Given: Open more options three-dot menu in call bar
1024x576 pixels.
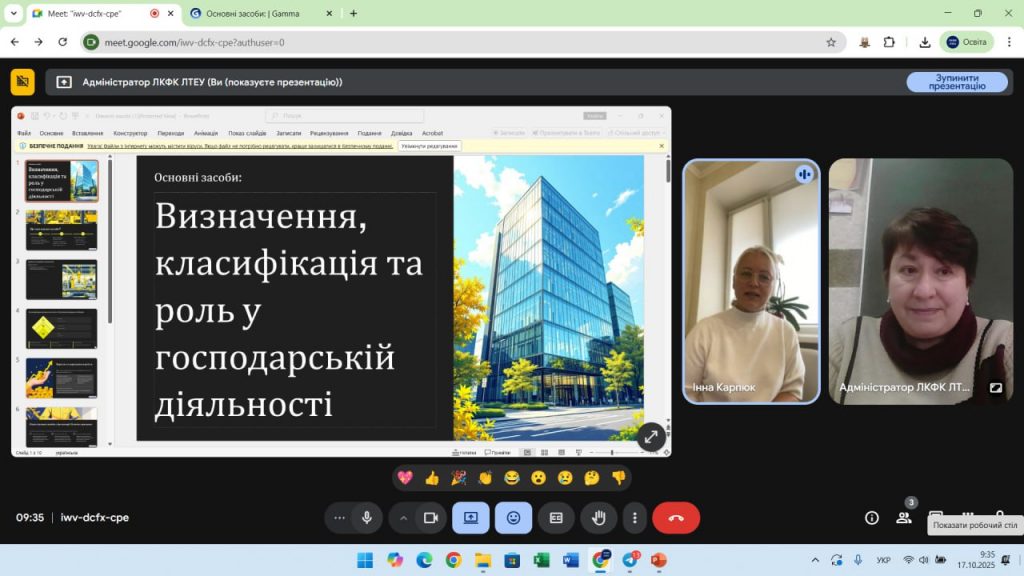Looking at the screenshot, I should click(635, 518).
